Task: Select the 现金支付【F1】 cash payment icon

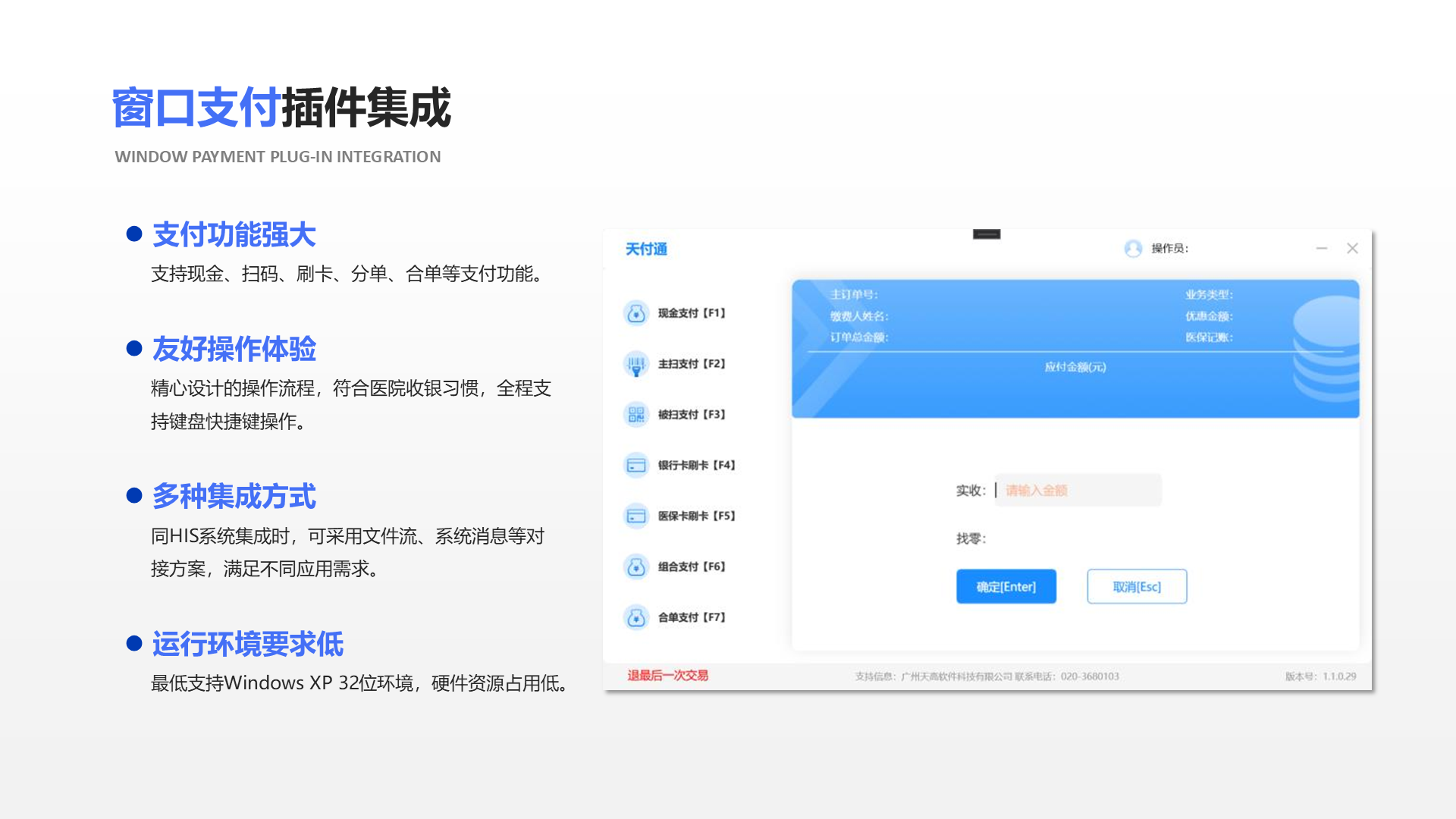Action: pyautogui.click(x=636, y=313)
